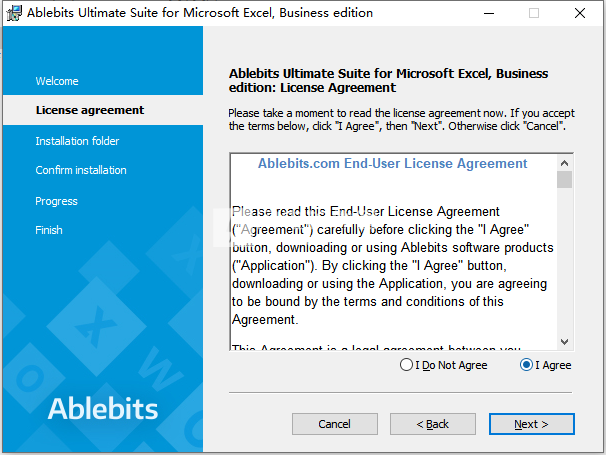This screenshot has height=455, width=606.
Task: Open the Welcome step in the sidebar
Action: click(57, 81)
